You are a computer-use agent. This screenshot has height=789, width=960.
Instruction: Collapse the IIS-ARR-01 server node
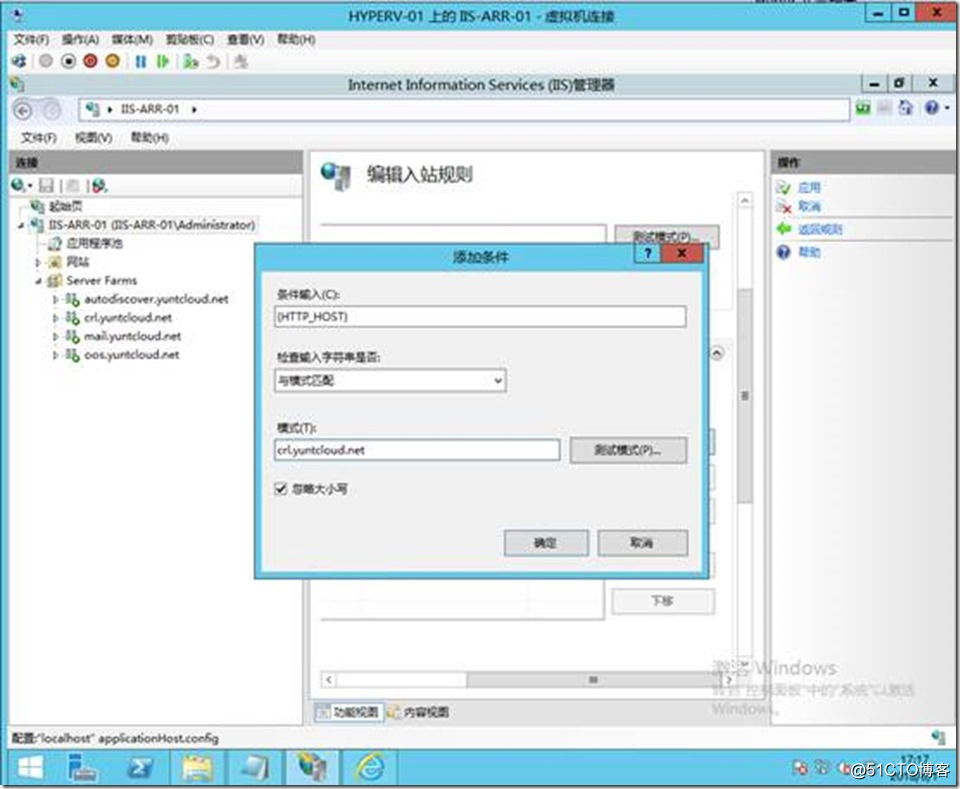pos(20,225)
